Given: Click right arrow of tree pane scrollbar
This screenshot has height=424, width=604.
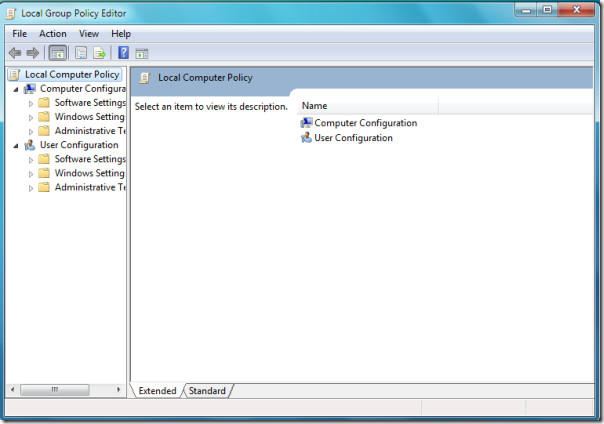Looking at the screenshot, I should pyautogui.click(x=118, y=389).
